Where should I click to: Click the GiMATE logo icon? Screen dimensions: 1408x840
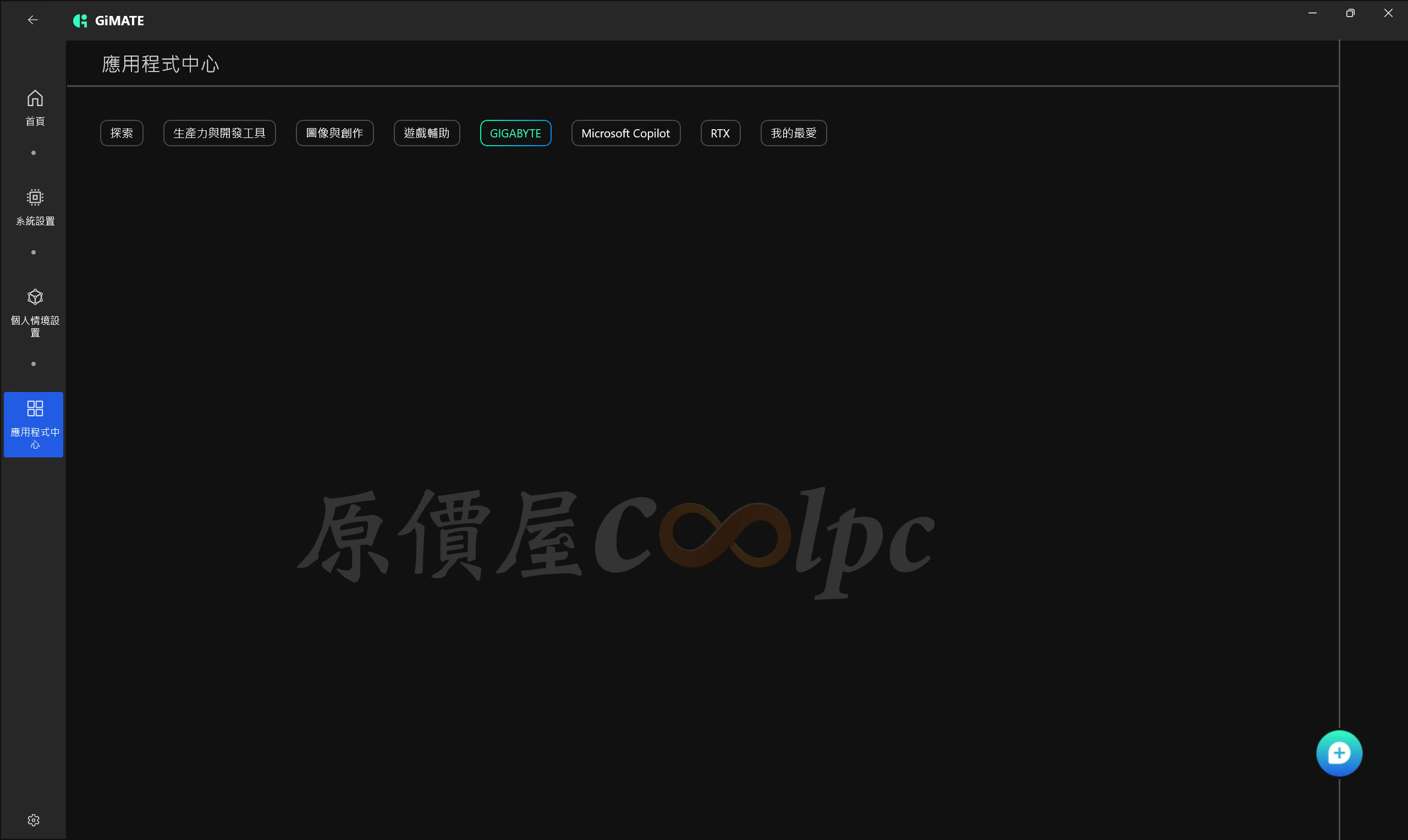(x=80, y=21)
